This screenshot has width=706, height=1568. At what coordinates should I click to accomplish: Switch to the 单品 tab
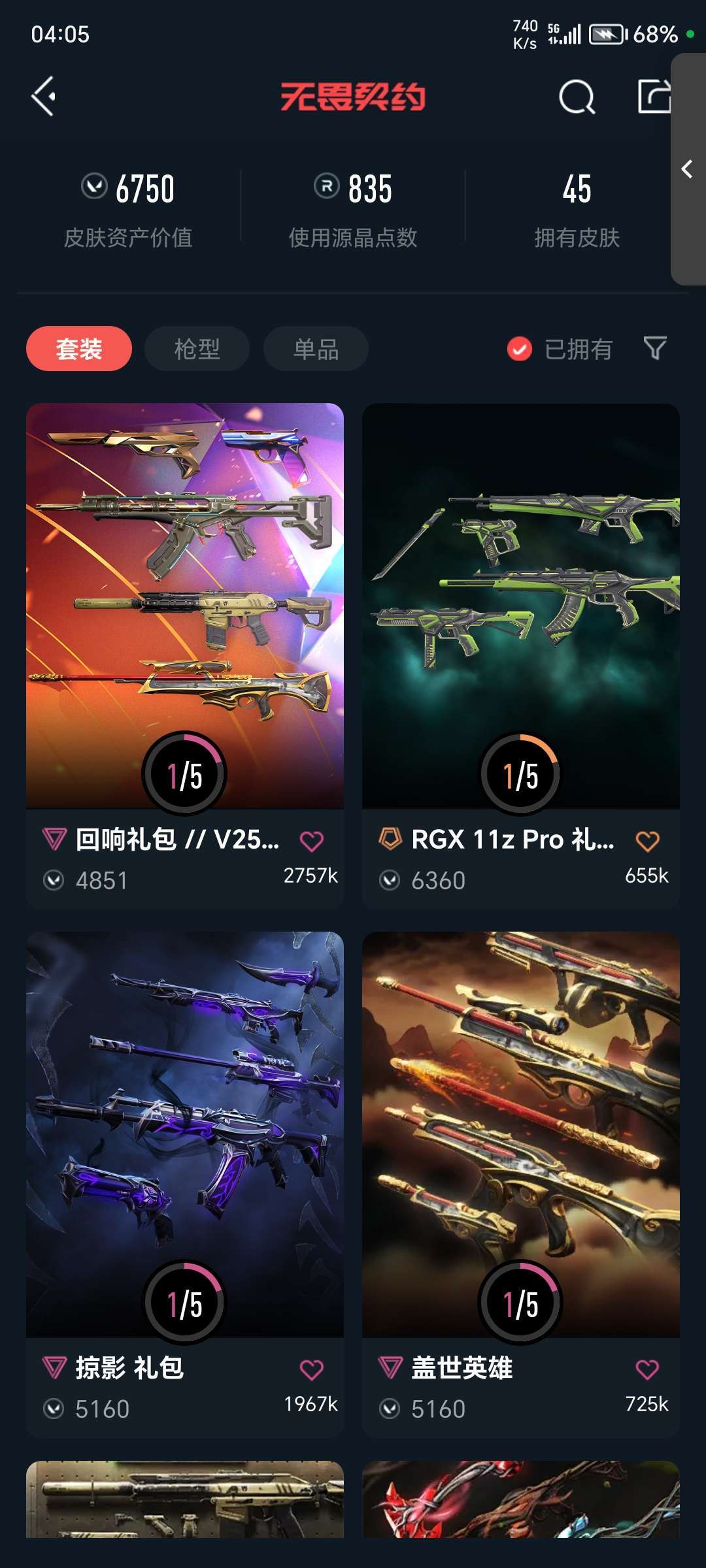(316, 348)
